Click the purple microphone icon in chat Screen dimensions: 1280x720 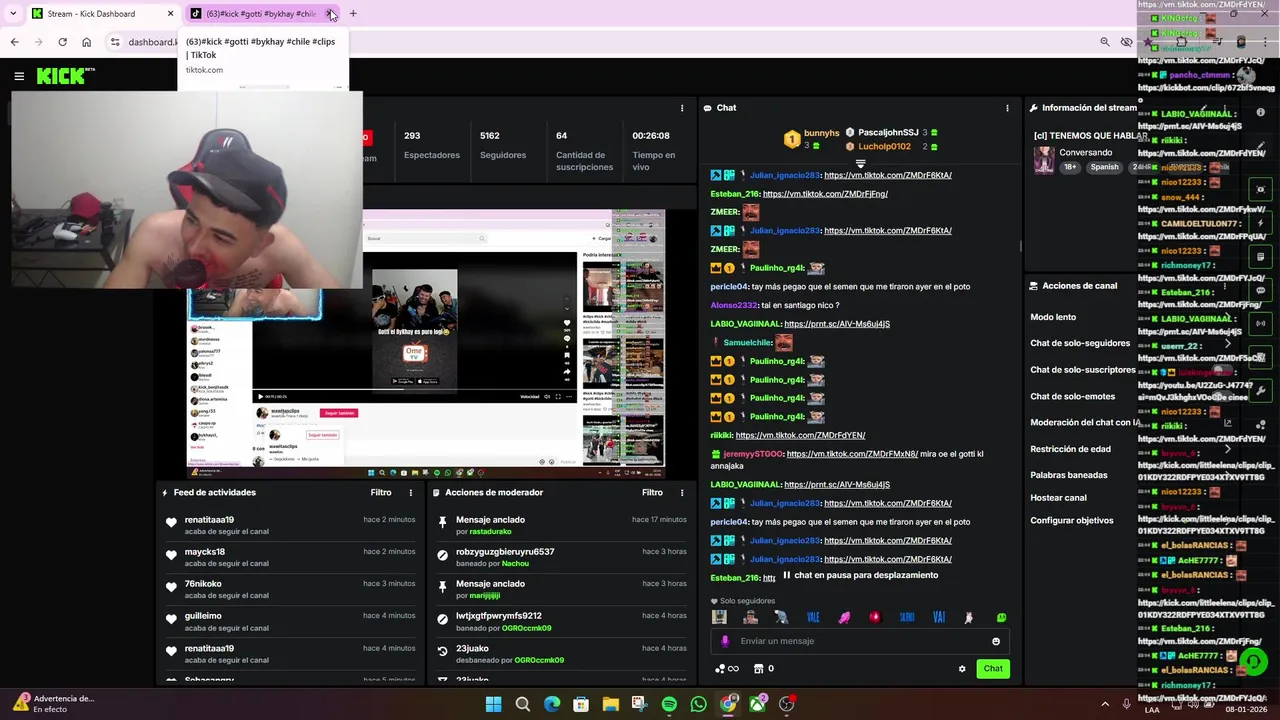pos(725,641)
